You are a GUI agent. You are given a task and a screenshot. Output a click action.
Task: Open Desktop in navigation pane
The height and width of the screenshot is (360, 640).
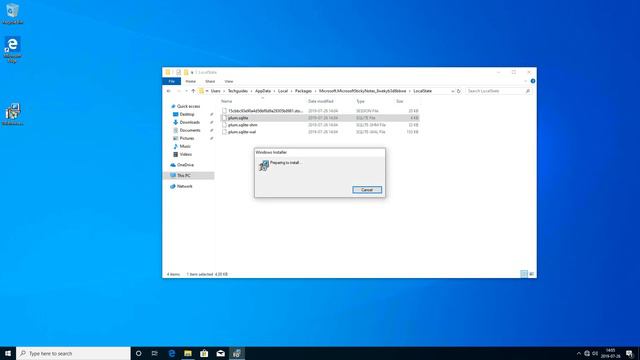point(187,114)
